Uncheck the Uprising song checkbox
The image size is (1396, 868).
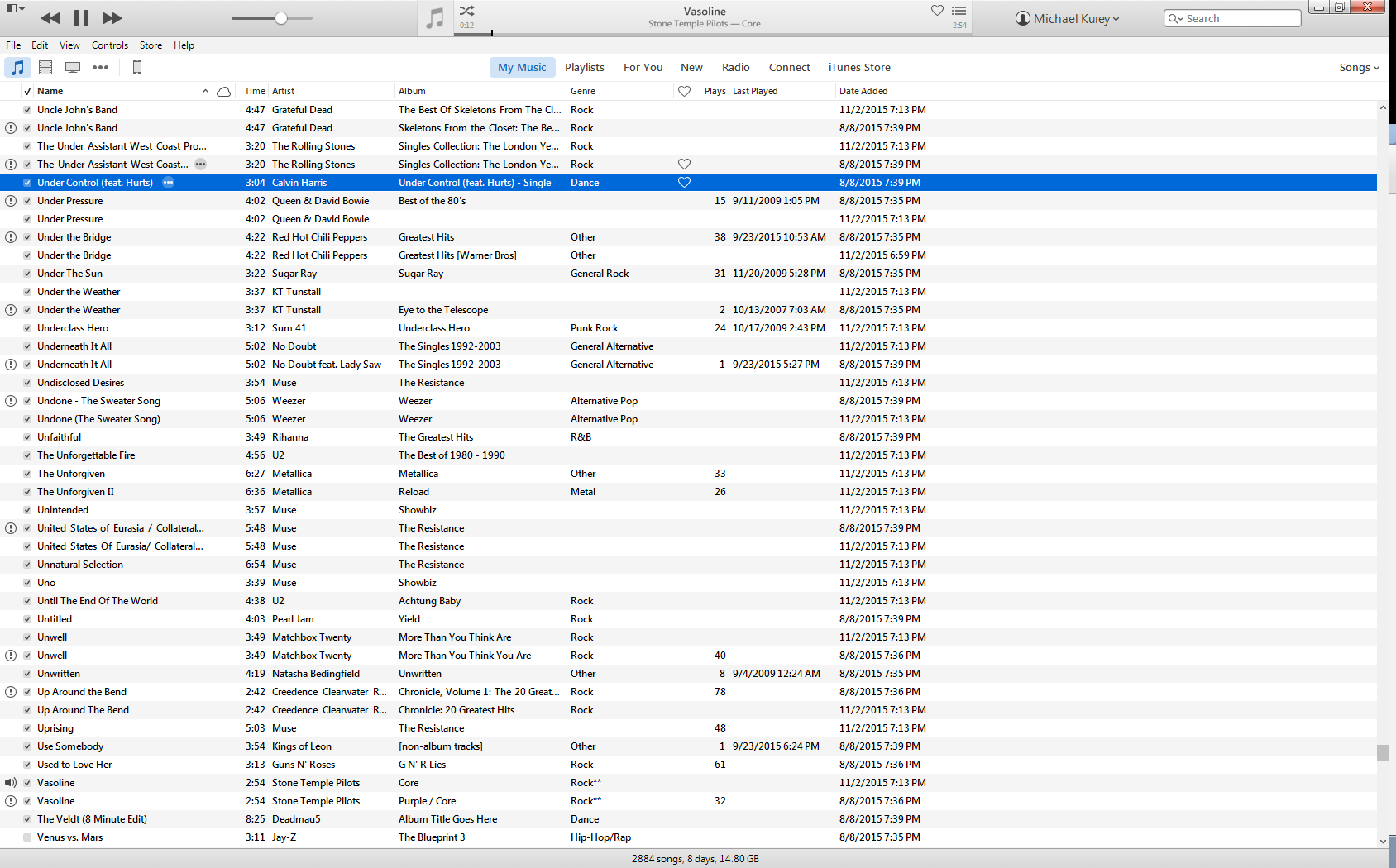tap(27, 728)
